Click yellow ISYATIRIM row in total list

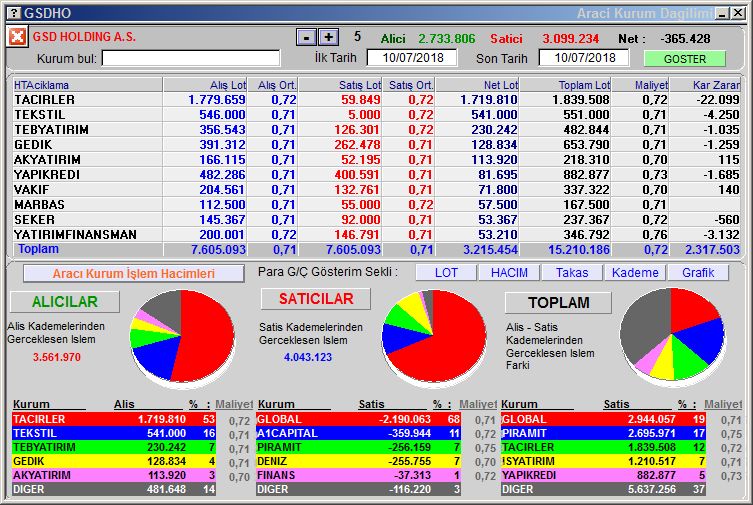(603, 461)
